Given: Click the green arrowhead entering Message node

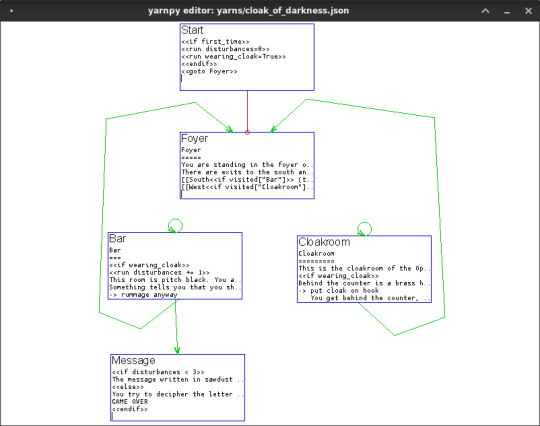Looking at the screenshot, I should pos(177,351).
